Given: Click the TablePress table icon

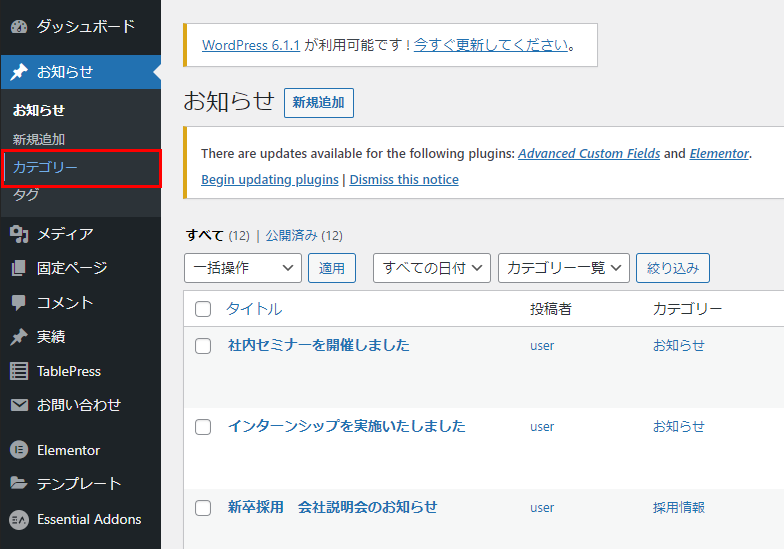Looking at the screenshot, I should [18, 371].
